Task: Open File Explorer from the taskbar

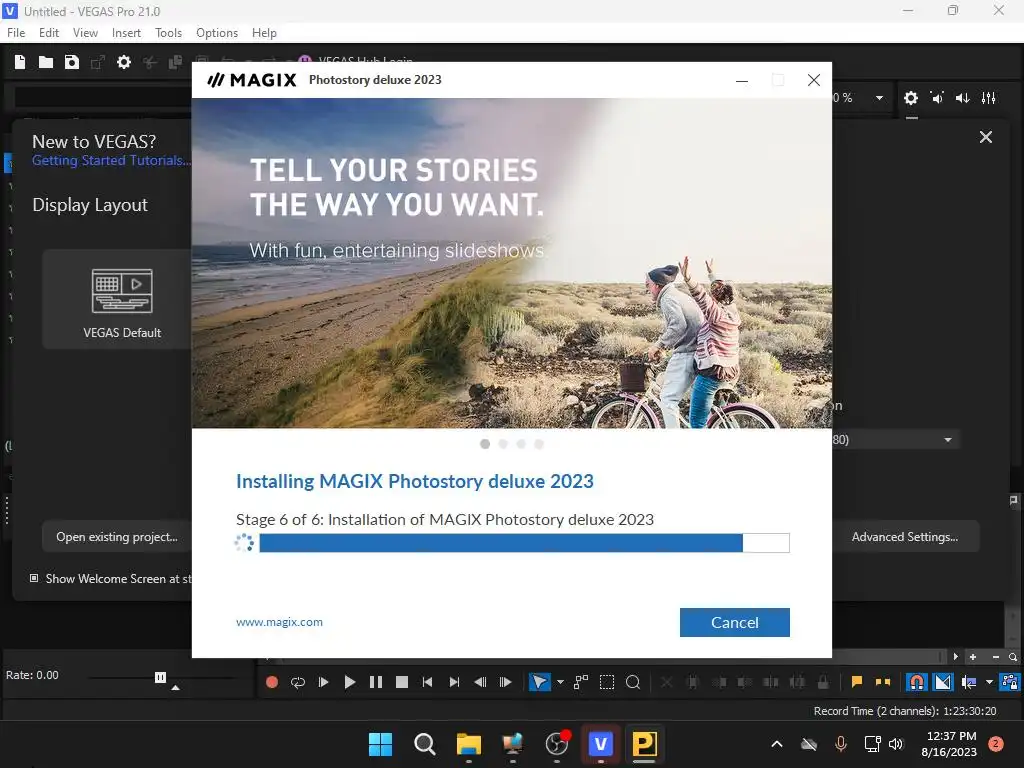Action: [468, 744]
